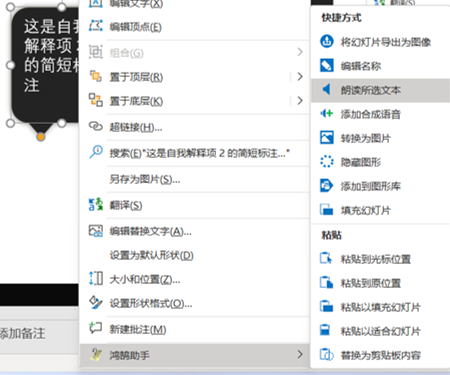Click 翻译(S) menu entry text

pos(126,205)
